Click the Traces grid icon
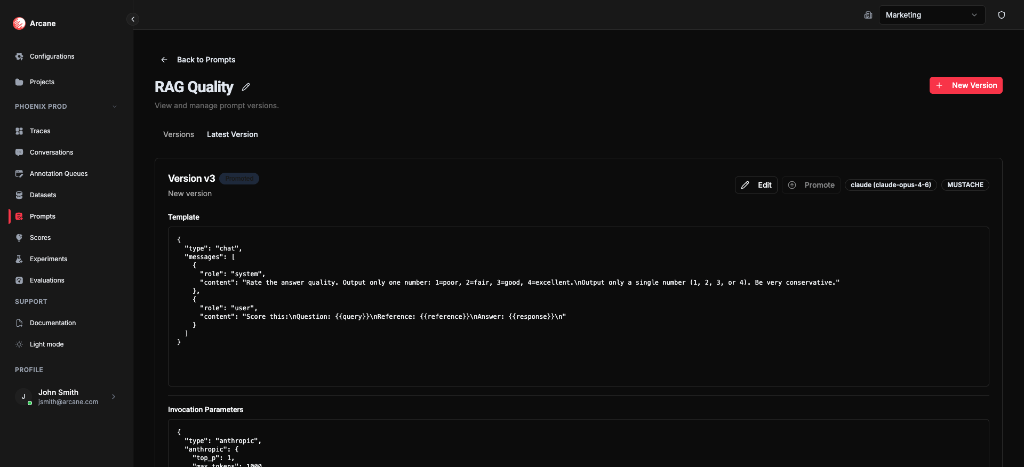1024x467 pixels. 20,131
